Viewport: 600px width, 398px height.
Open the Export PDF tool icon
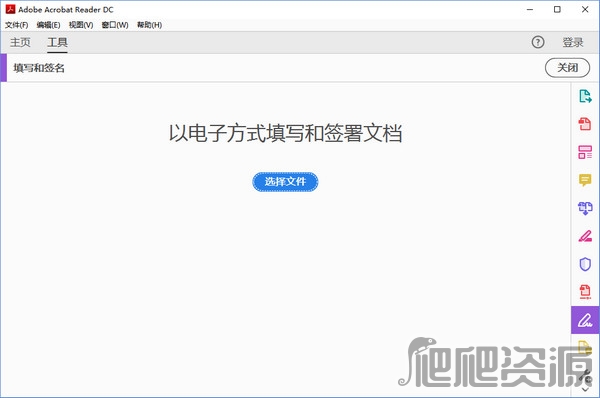(x=585, y=96)
